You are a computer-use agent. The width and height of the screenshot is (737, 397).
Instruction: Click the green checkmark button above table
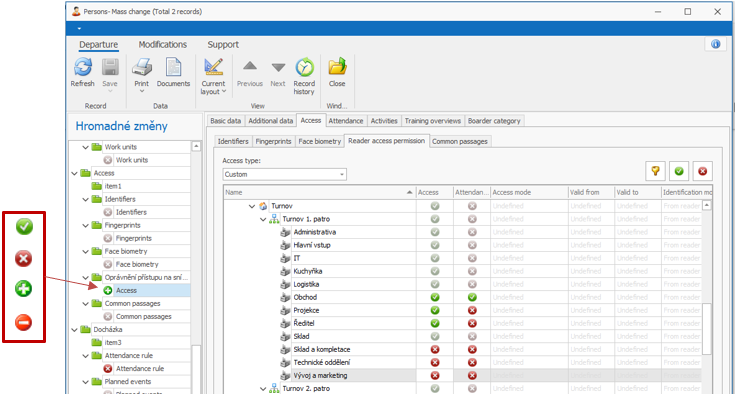coord(679,171)
